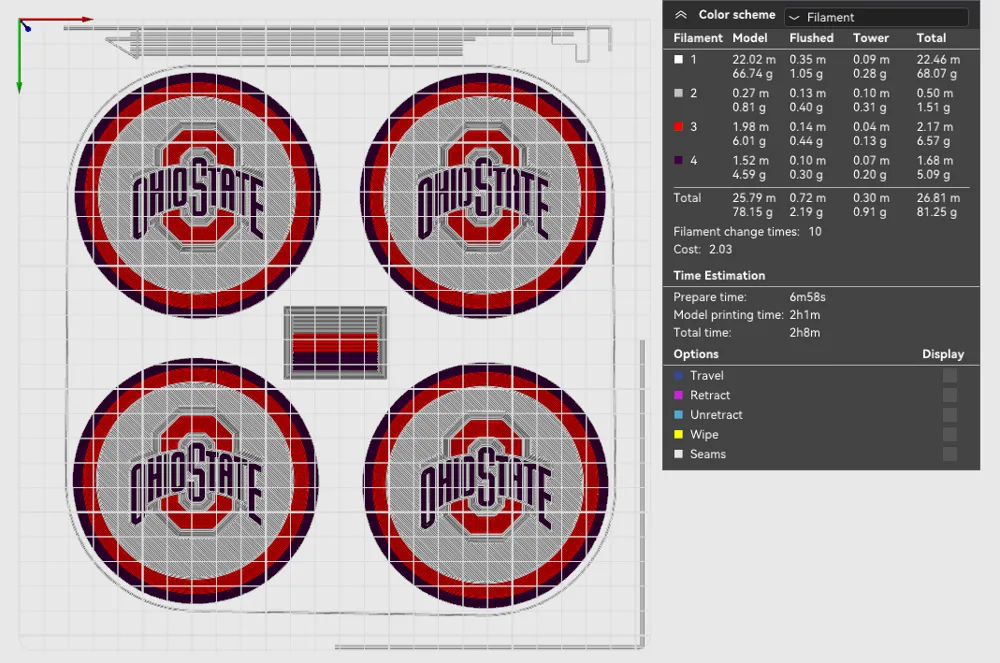1000x663 pixels.
Task: Click the green Y-axis arrow gizmo
Action: (19, 60)
